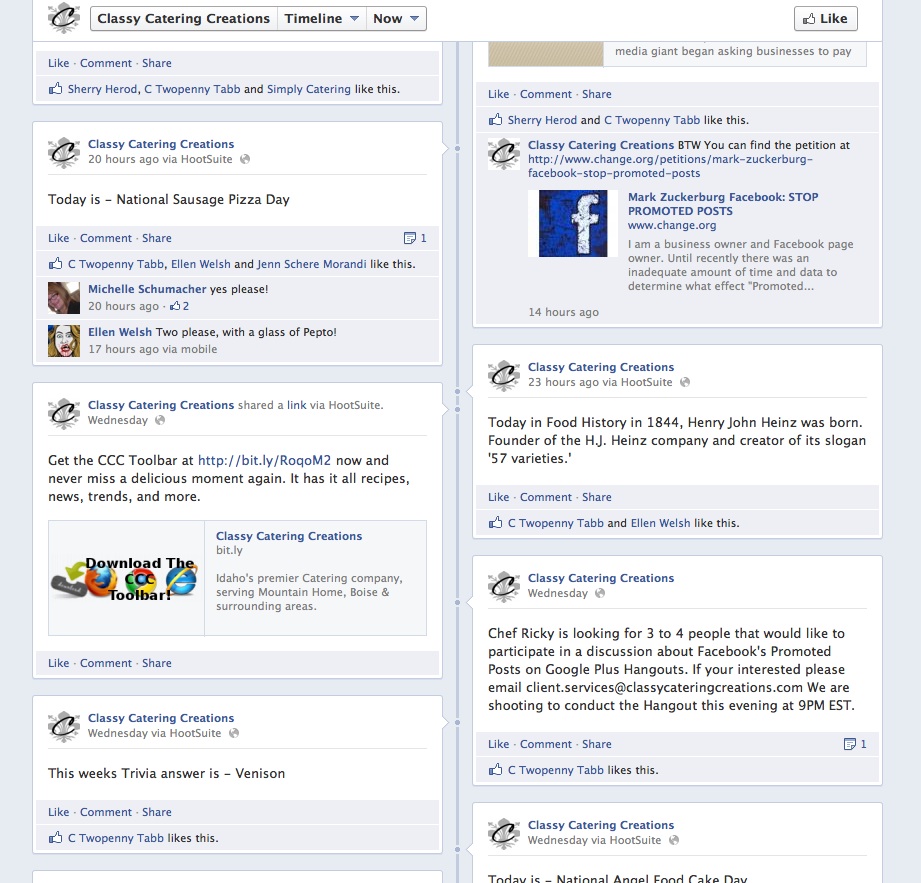Image resolution: width=921 pixels, height=883 pixels.
Task: Click the globe privacy icon on Henry Heinz post
Action: 685,382
